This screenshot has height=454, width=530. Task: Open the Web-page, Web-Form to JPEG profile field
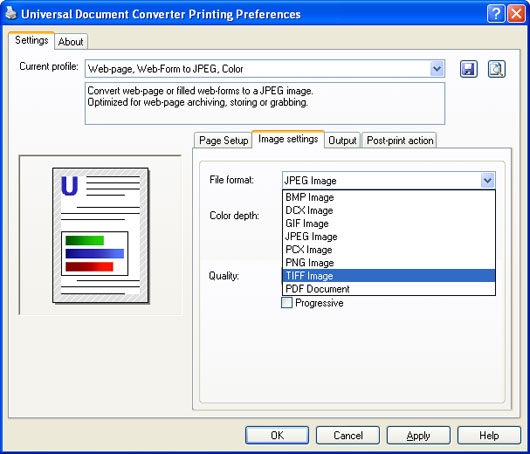click(265, 69)
